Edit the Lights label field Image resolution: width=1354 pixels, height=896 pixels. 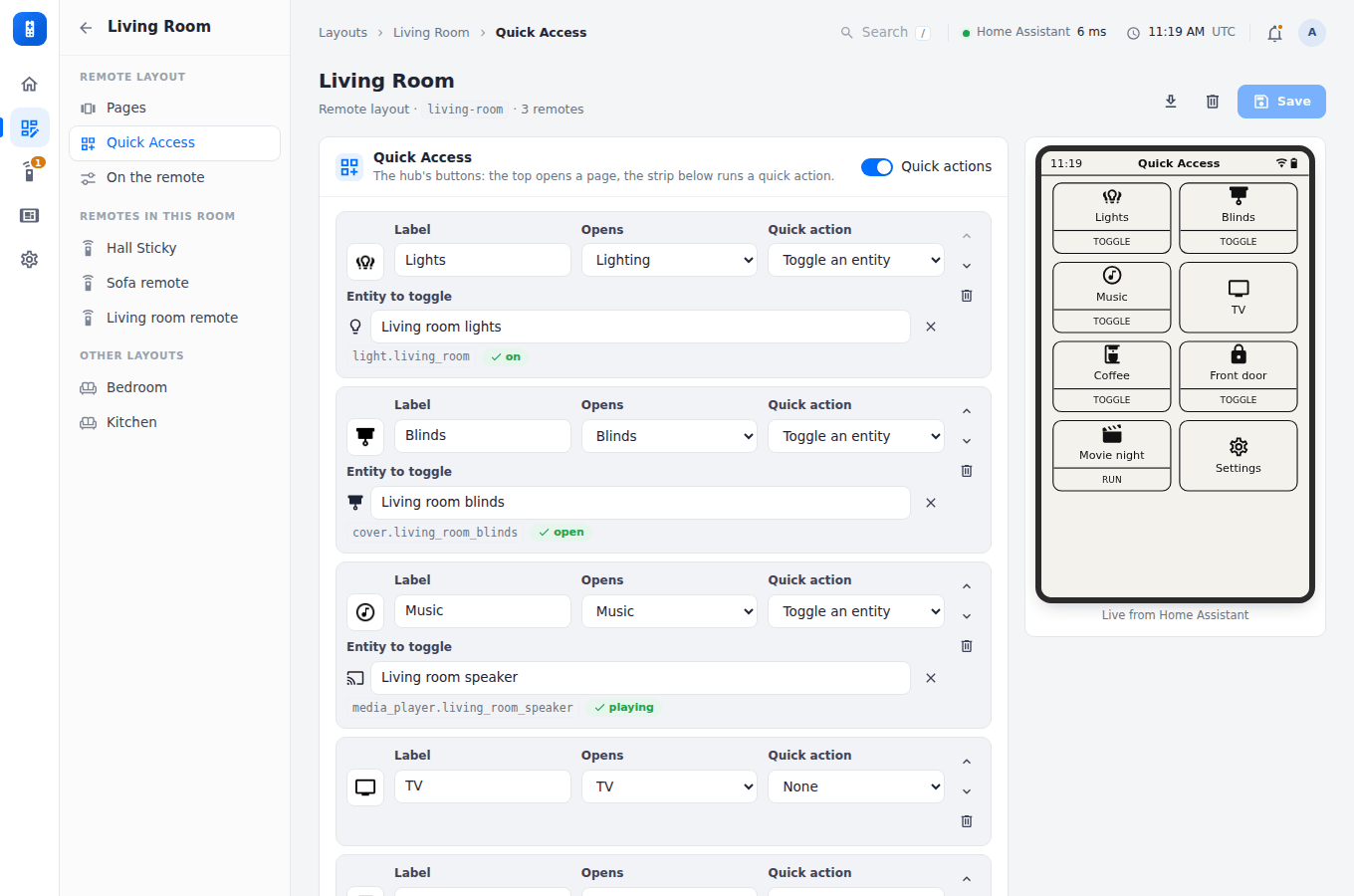(483, 260)
